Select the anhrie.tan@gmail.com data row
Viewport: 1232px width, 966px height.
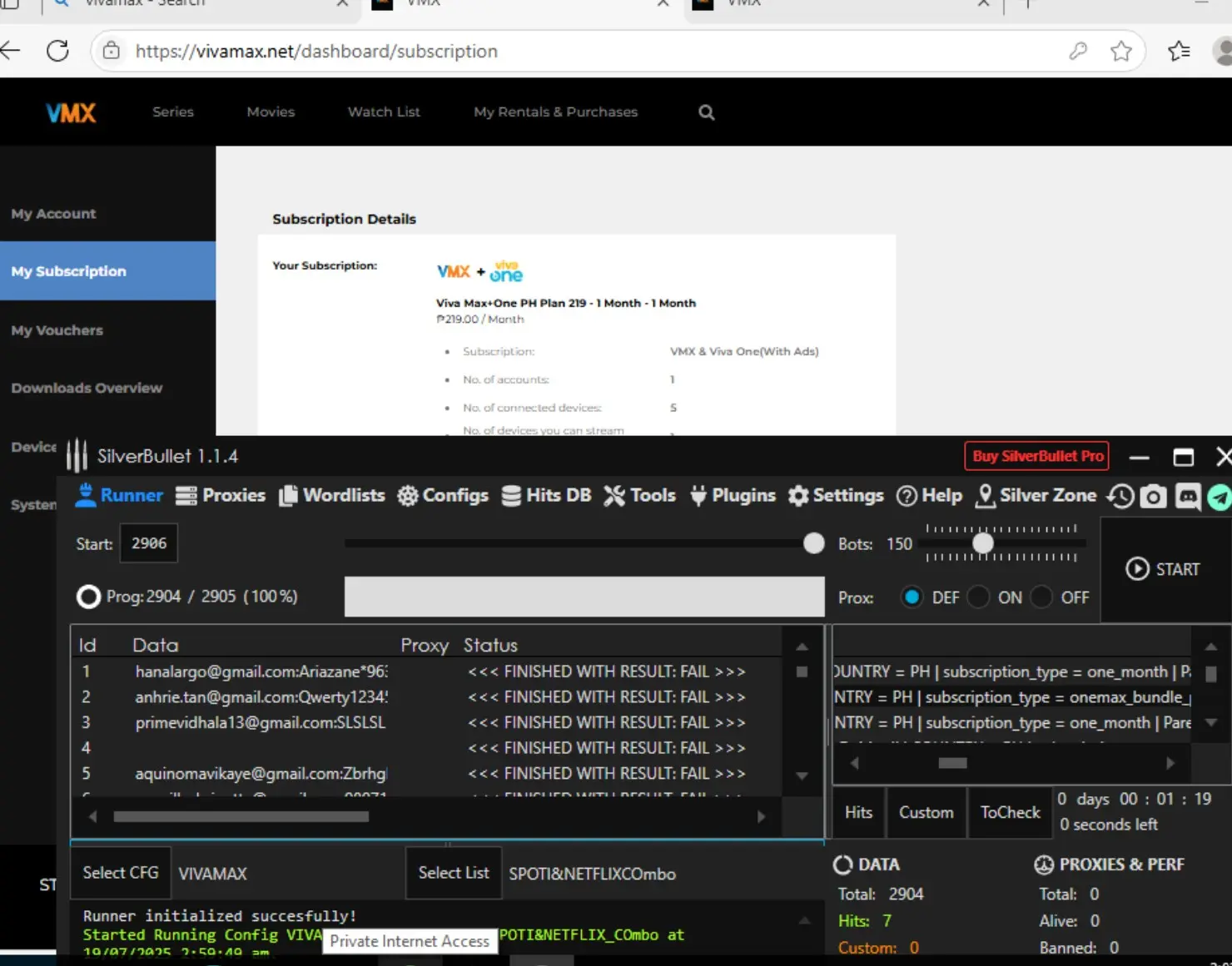tap(426, 697)
